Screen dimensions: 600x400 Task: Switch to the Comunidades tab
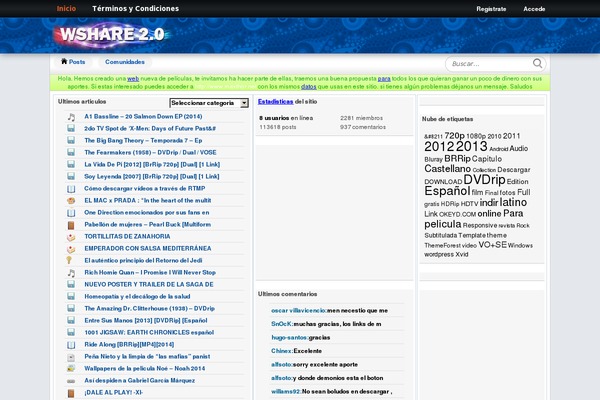pos(125,62)
